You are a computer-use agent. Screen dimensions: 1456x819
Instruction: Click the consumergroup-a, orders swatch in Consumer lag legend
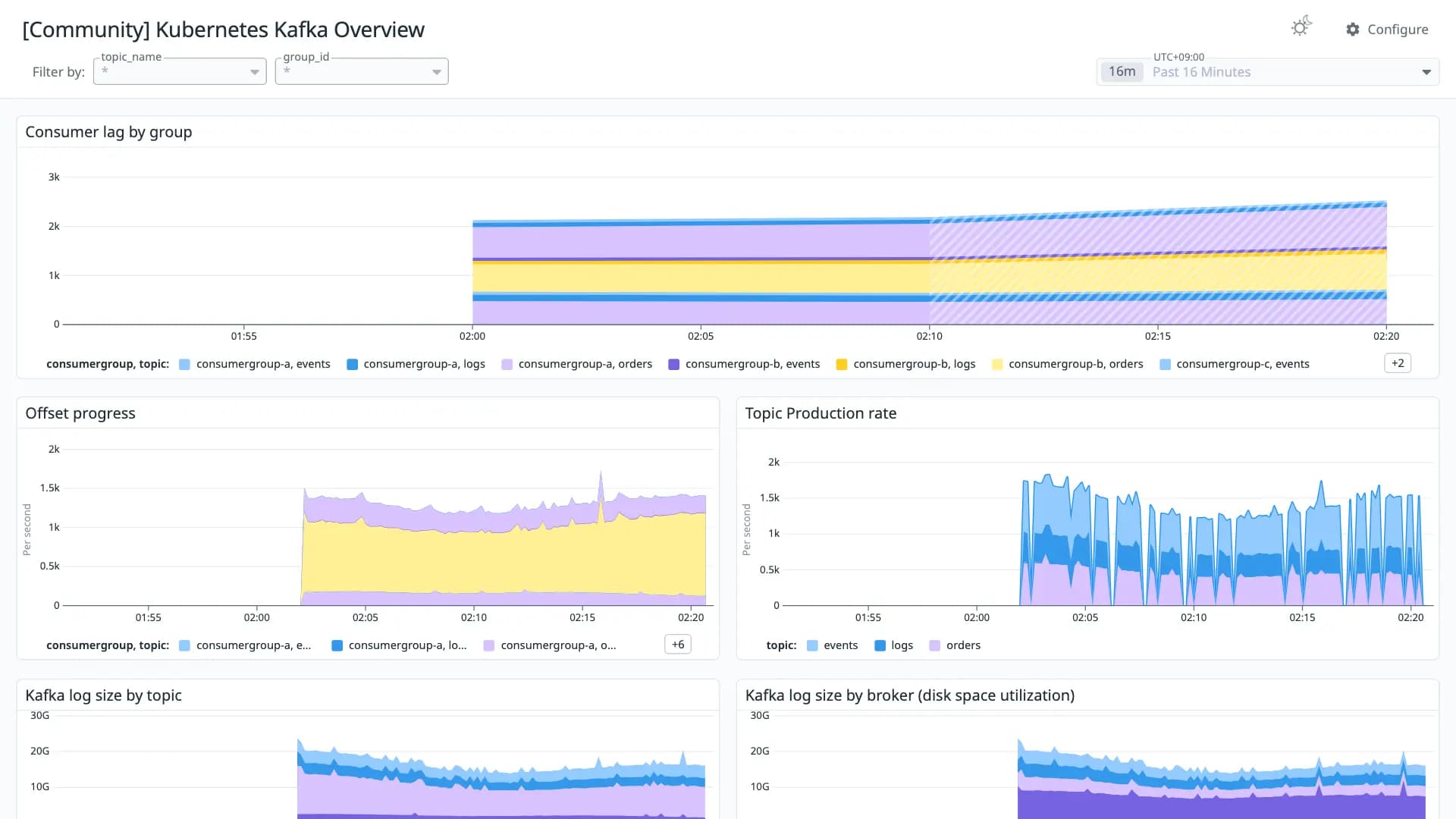point(507,365)
